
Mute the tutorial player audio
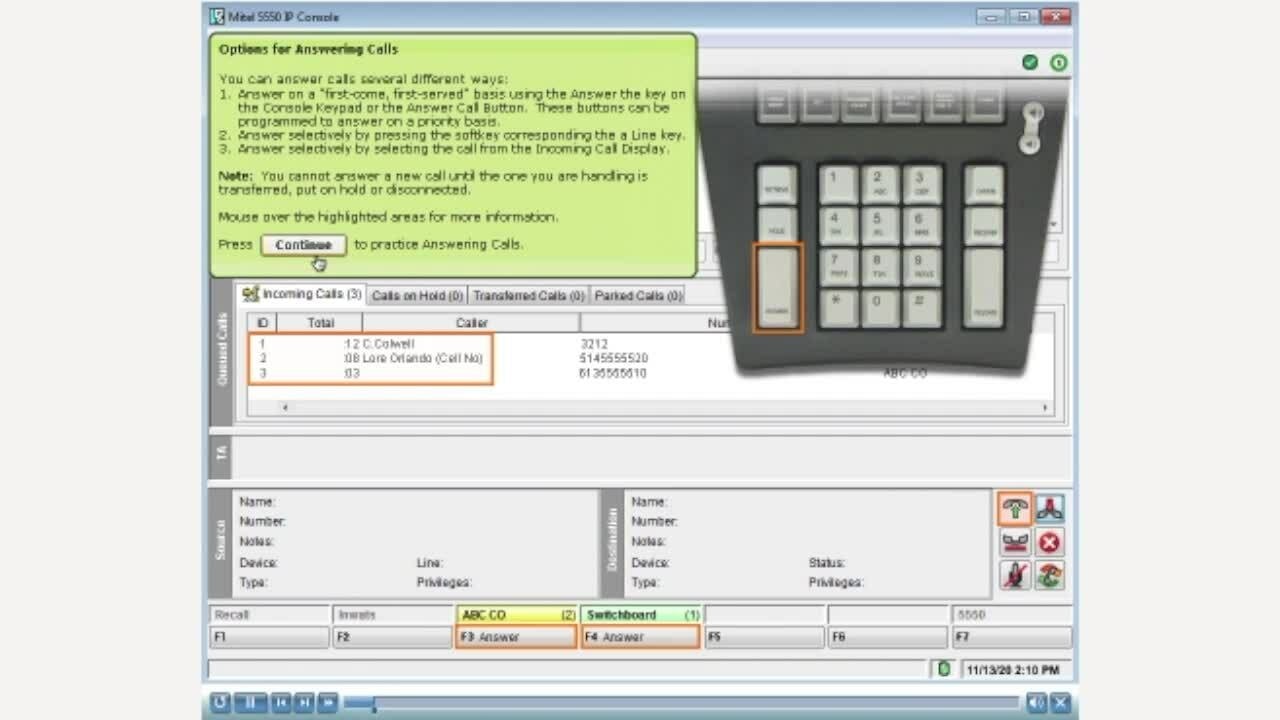click(1037, 703)
